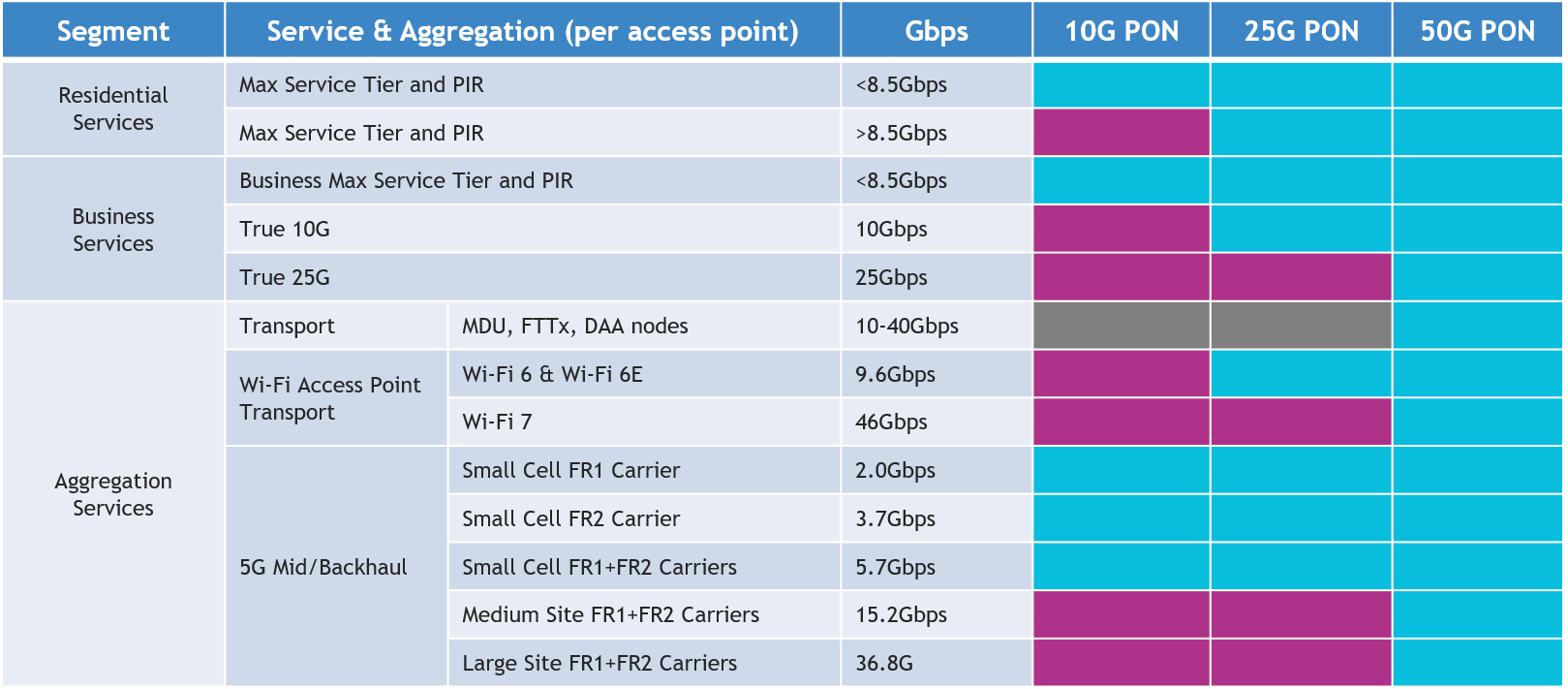Click the True 25G row label
Image resolution: width=1568 pixels, height=689 pixels.
[533, 277]
